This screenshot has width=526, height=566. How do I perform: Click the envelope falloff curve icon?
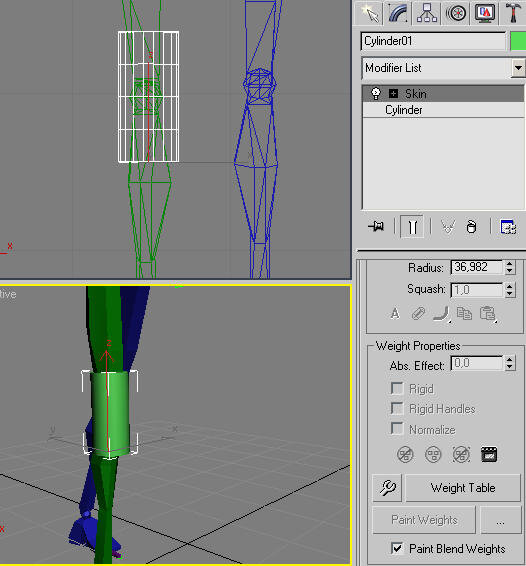[441, 313]
